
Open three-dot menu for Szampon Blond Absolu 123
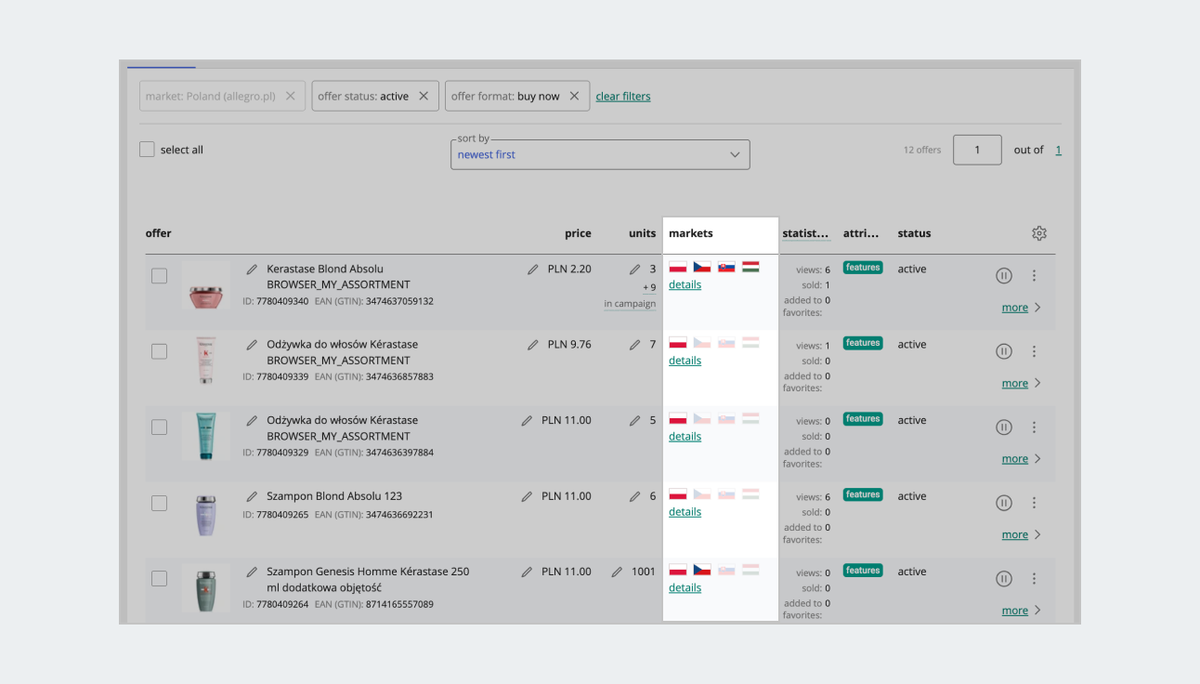coord(1034,503)
